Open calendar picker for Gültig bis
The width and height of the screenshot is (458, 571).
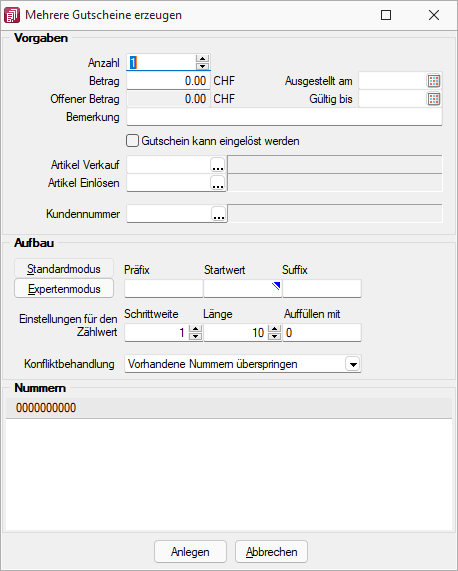[x=434, y=99]
